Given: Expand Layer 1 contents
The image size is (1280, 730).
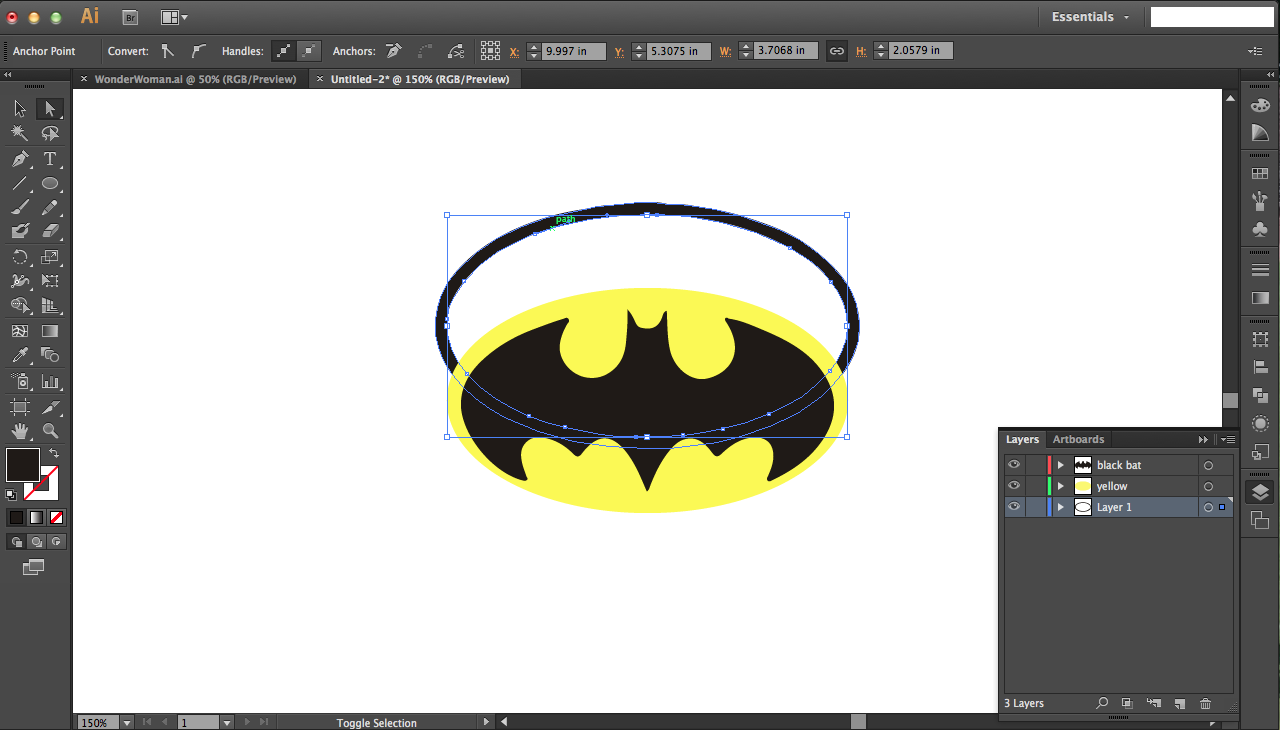Looking at the screenshot, I should tap(1060, 507).
